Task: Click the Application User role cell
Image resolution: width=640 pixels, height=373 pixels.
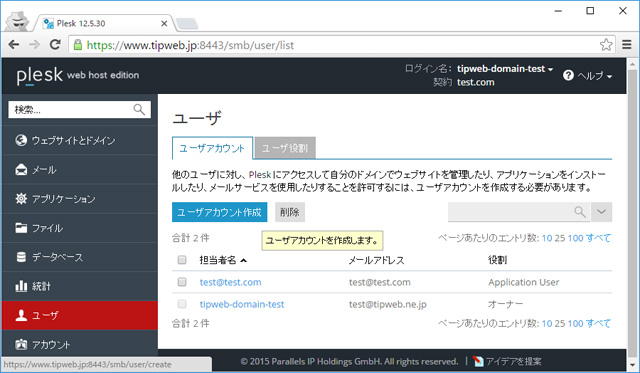Action: [x=524, y=282]
